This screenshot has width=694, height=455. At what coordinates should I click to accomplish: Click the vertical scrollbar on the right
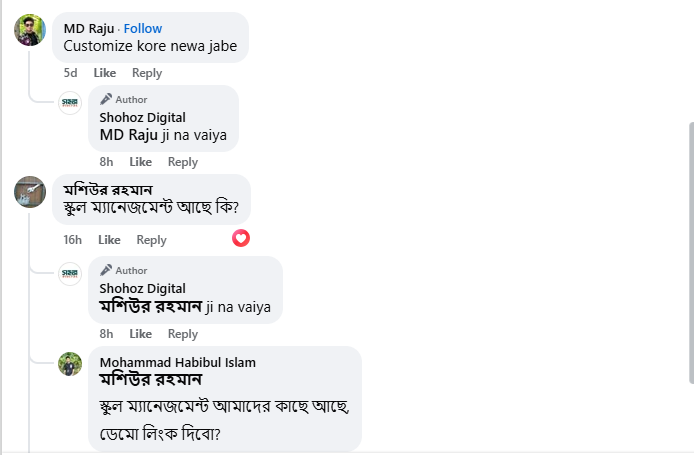pos(689,250)
